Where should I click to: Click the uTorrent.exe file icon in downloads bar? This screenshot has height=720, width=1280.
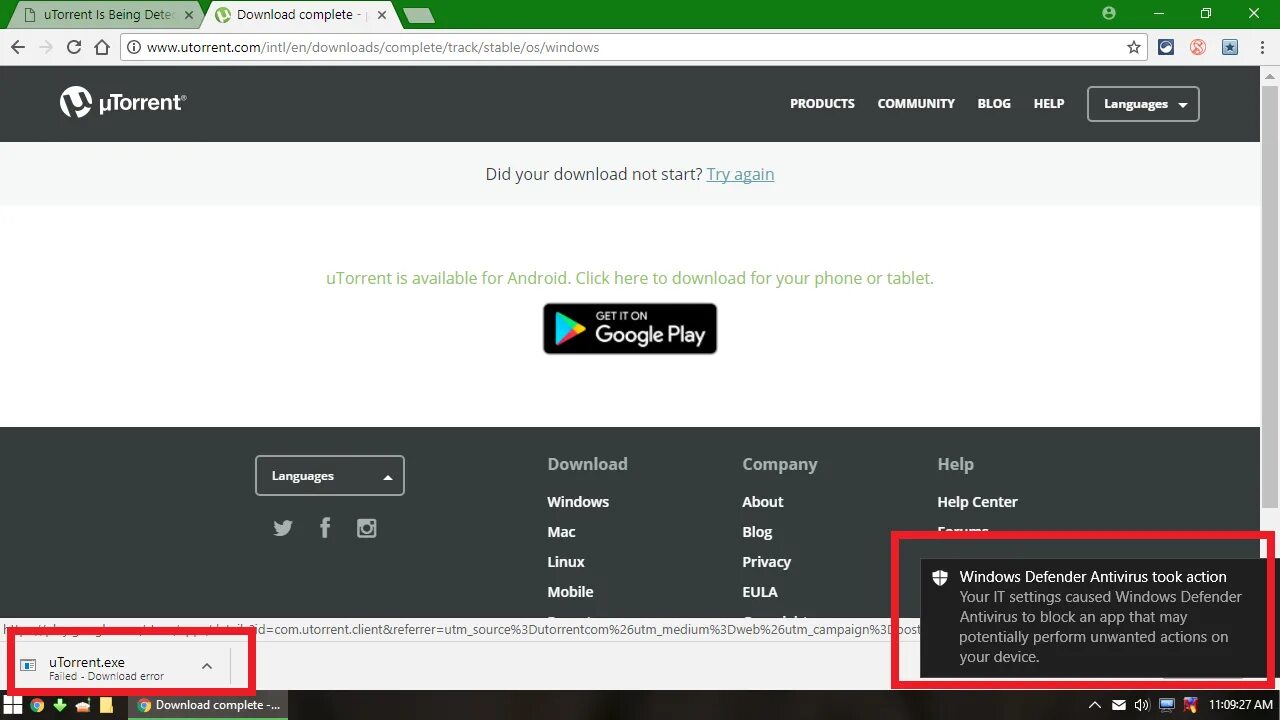(x=28, y=666)
